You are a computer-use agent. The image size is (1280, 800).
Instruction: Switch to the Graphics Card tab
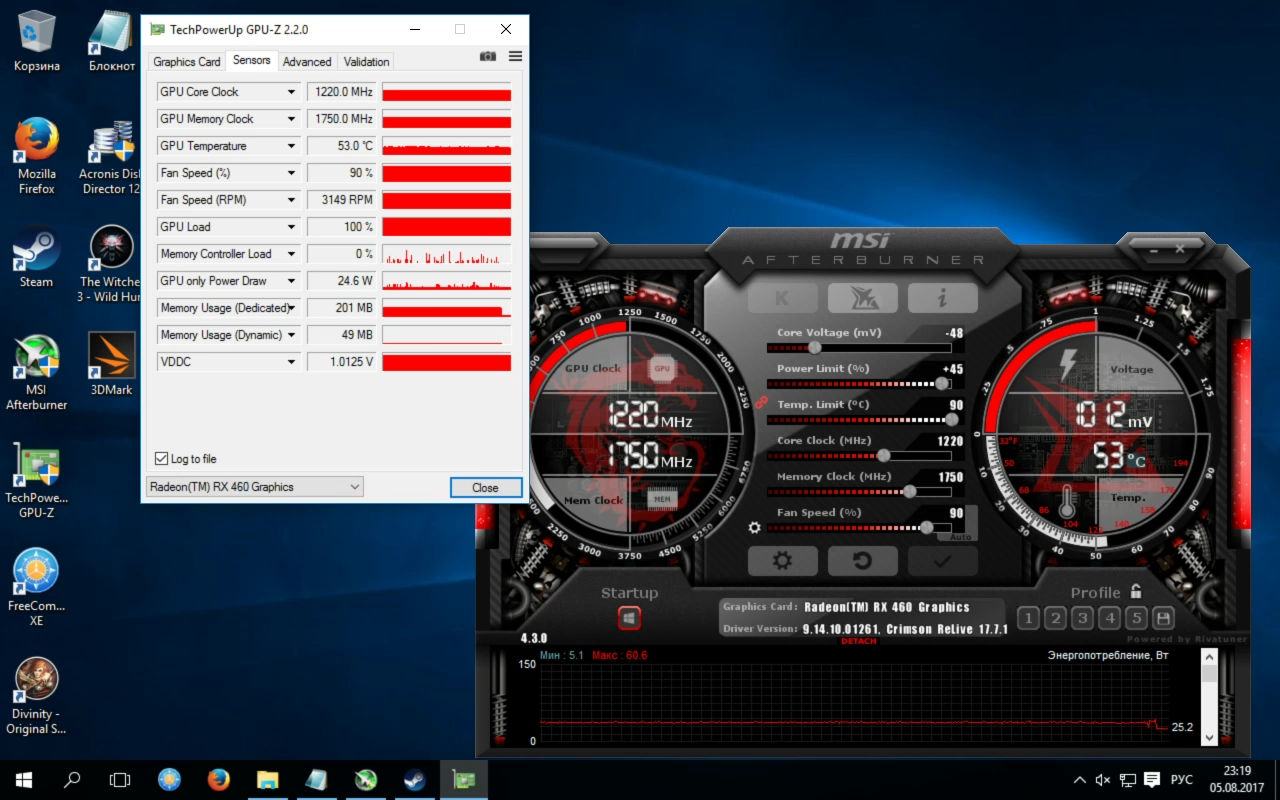(187, 62)
